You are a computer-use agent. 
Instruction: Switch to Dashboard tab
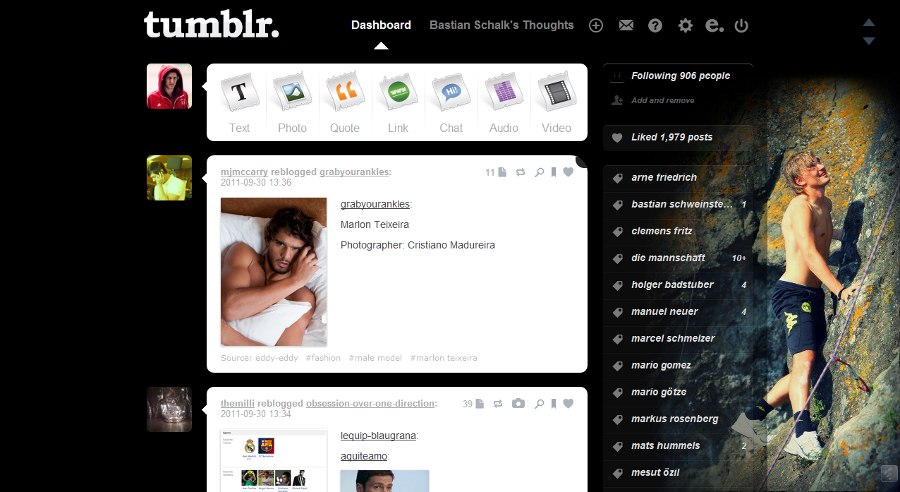pyautogui.click(x=381, y=25)
